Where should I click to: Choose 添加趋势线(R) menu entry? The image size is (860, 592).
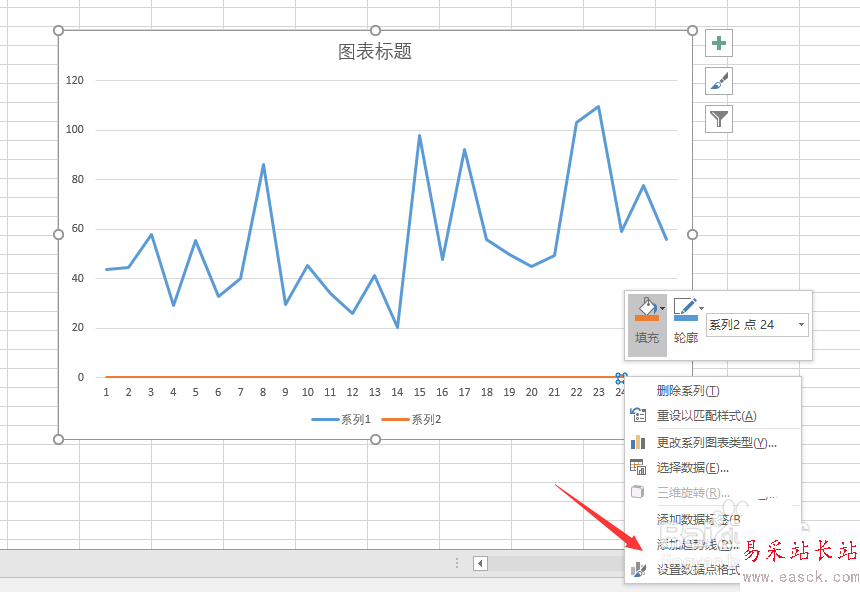click(x=698, y=544)
